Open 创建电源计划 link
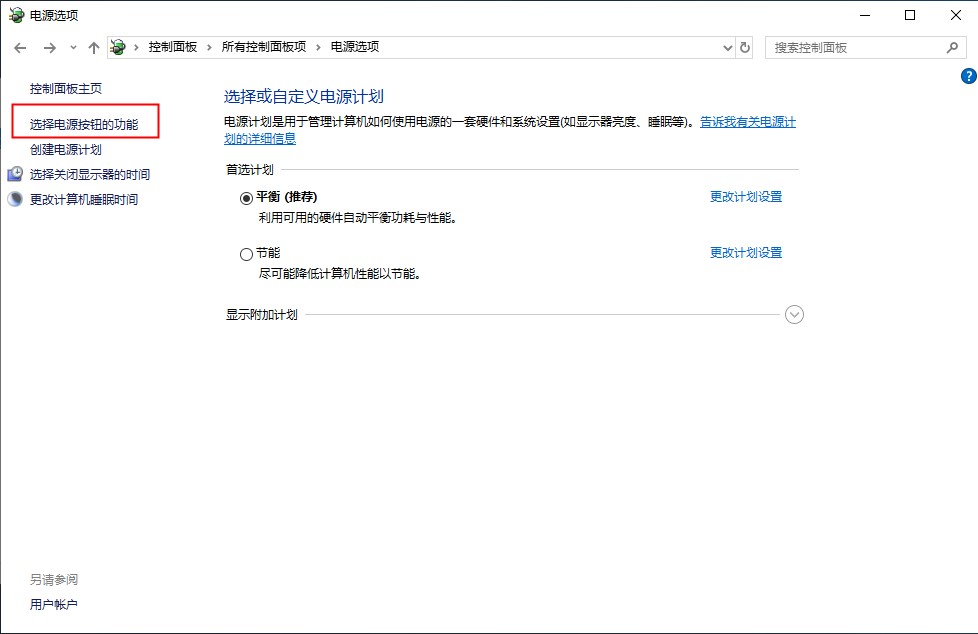 [66, 150]
